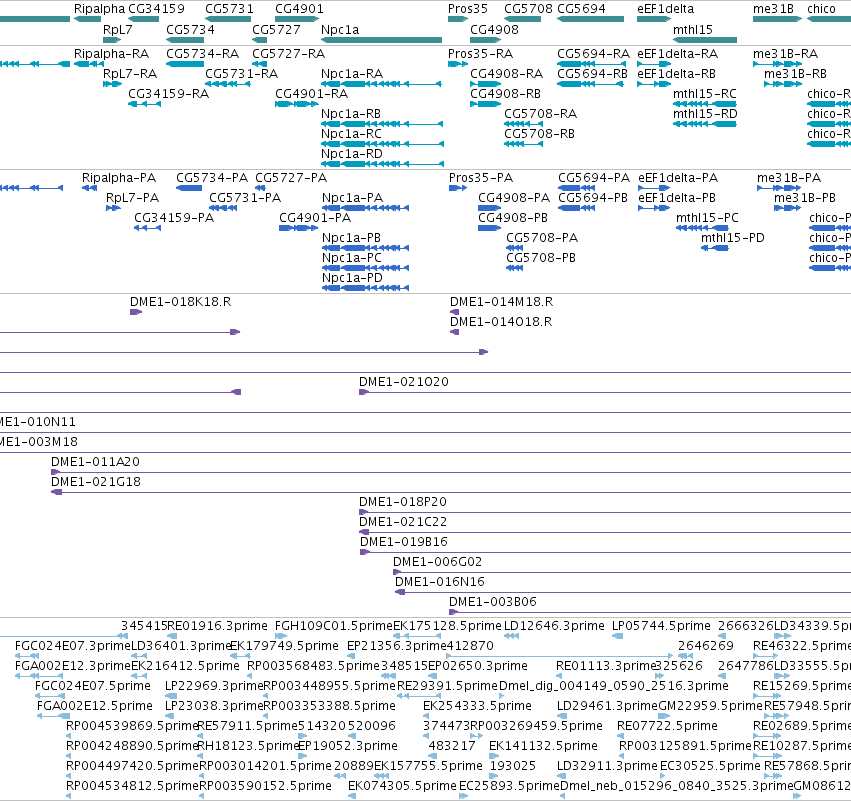Click the eEF1delta-PA protein label
This screenshot has height=801, width=851.
coord(678,178)
